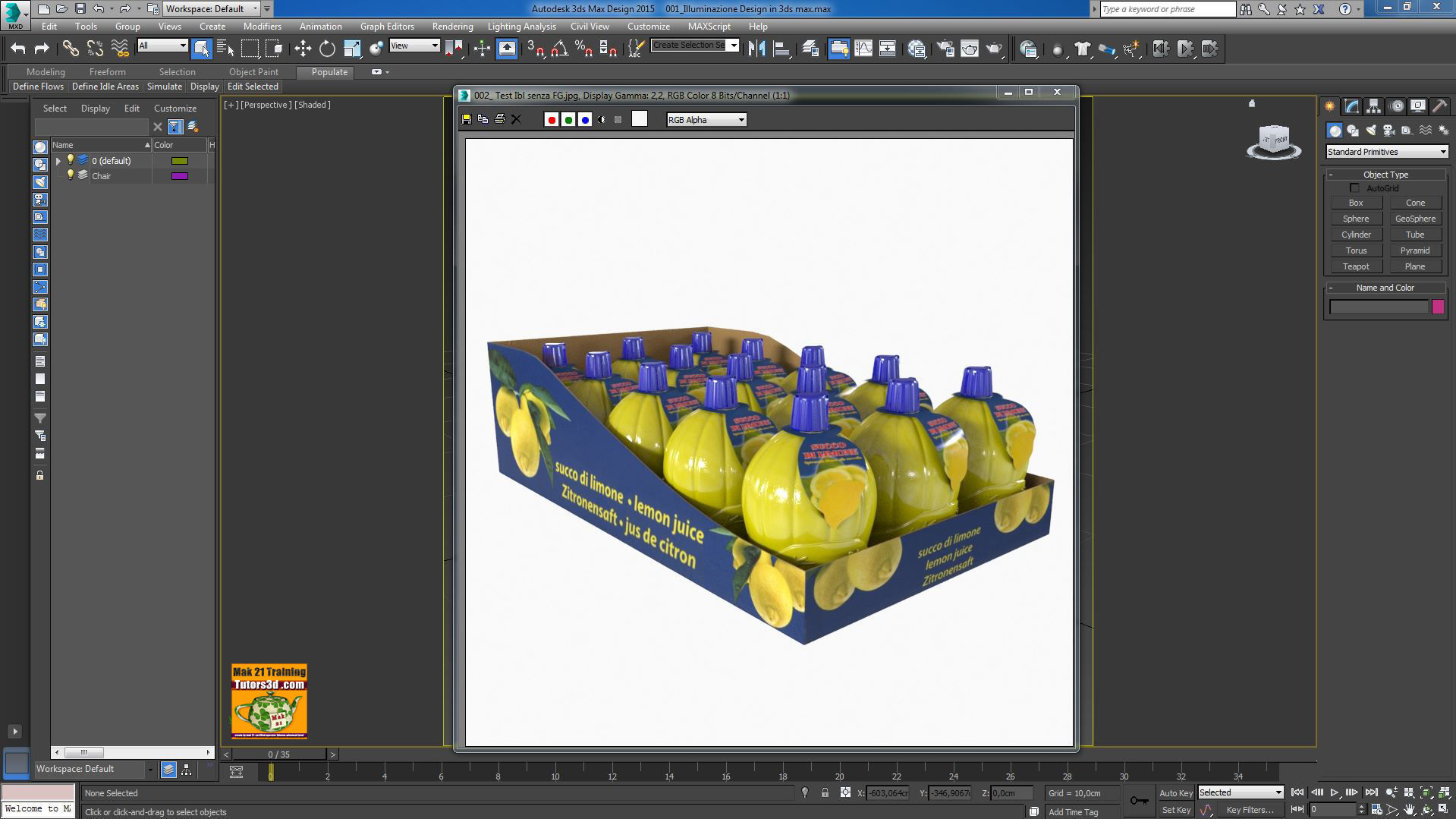Click the Define Flows button

tap(38, 87)
